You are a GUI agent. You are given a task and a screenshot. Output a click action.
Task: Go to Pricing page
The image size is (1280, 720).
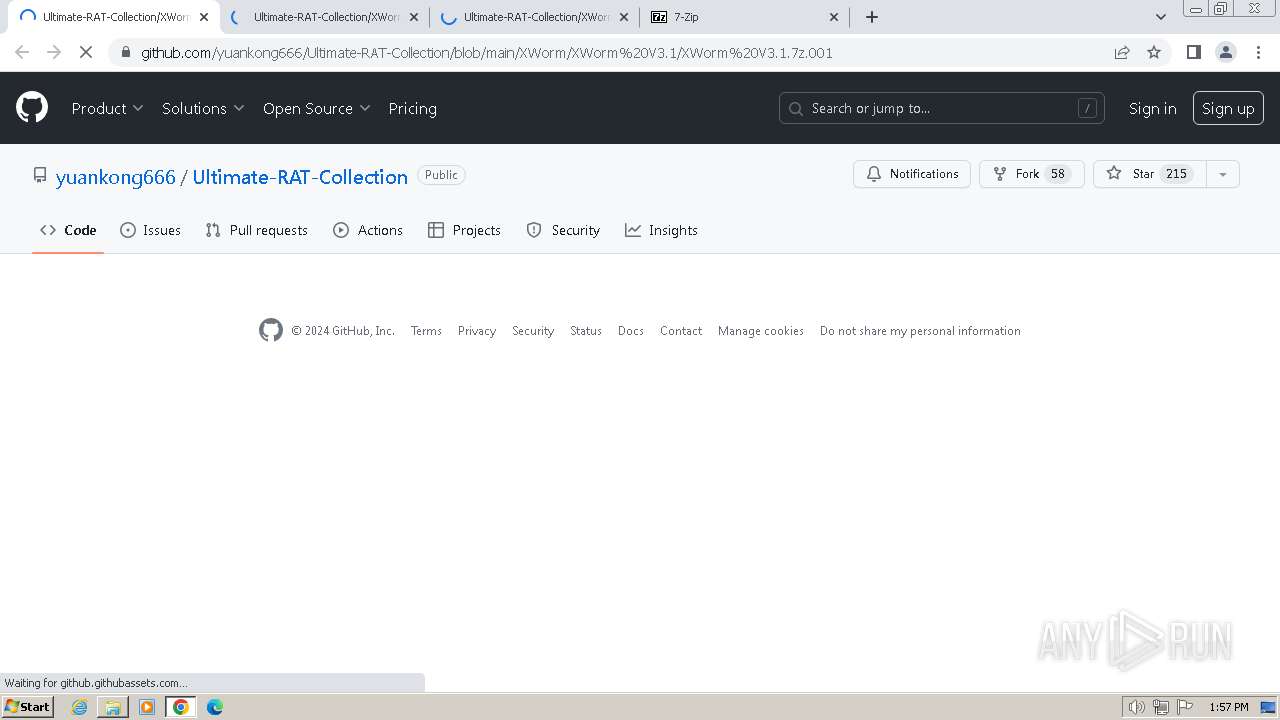[412, 108]
